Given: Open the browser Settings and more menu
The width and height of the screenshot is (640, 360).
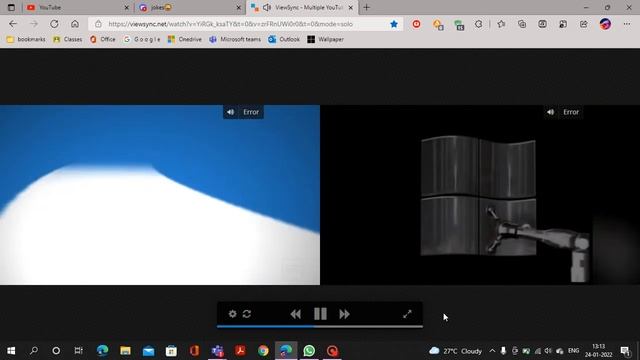Looking at the screenshot, I should tap(627, 24).
